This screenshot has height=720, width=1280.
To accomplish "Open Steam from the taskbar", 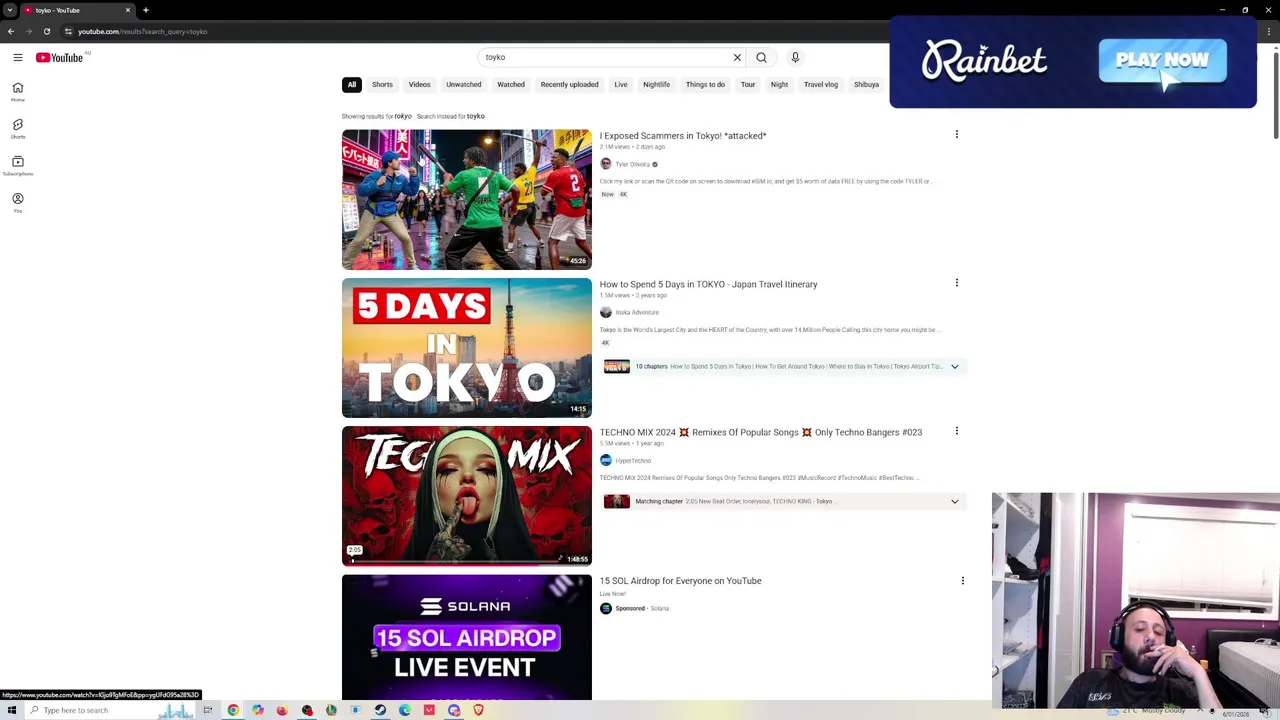I will coord(380,710).
